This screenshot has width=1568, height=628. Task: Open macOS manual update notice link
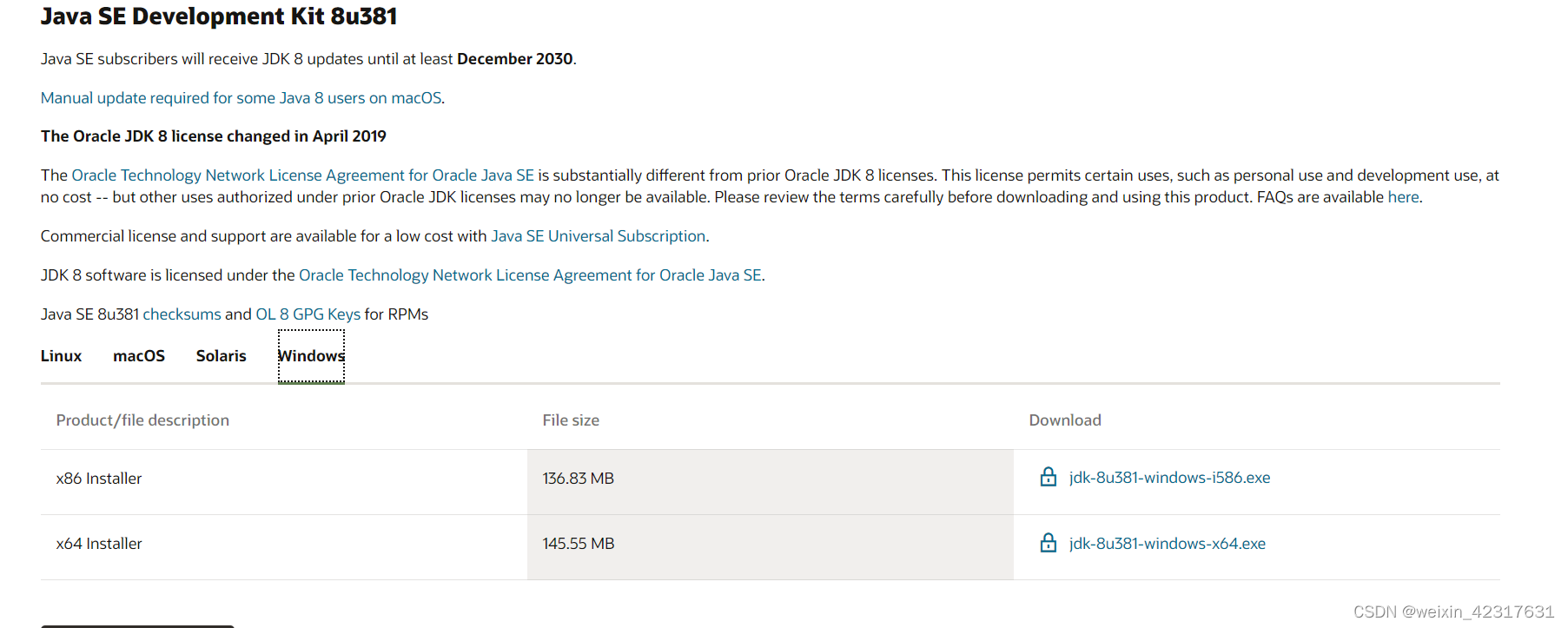click(241, 98)
